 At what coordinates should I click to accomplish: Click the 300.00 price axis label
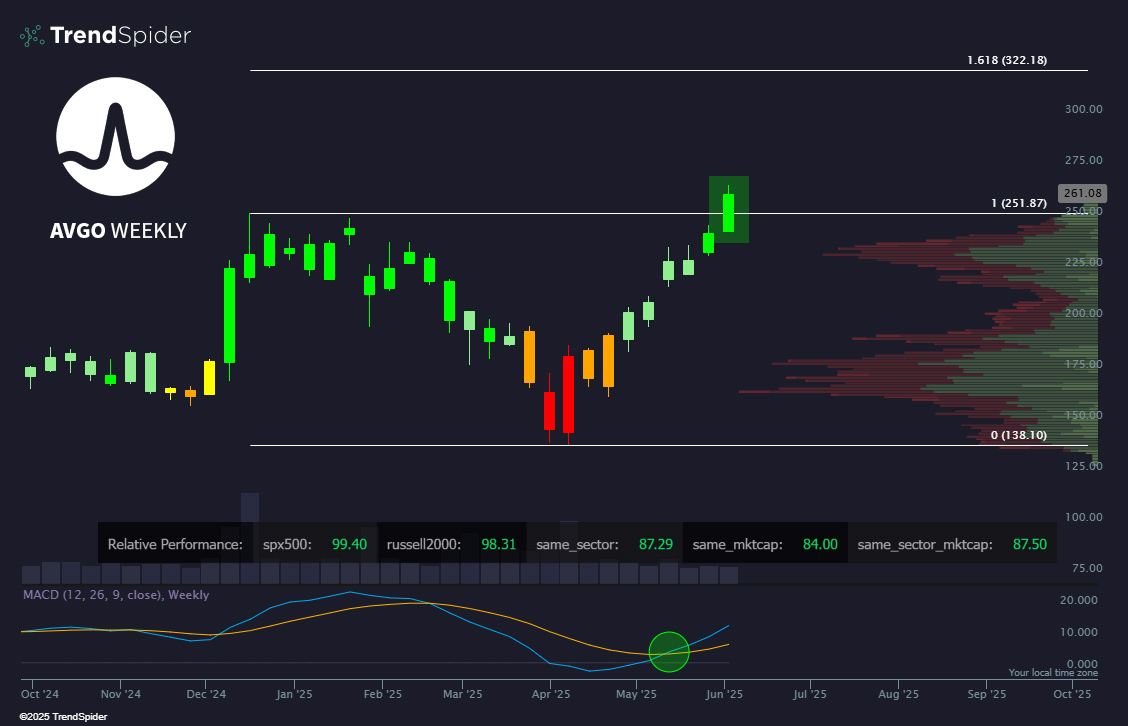(1084, 109)
